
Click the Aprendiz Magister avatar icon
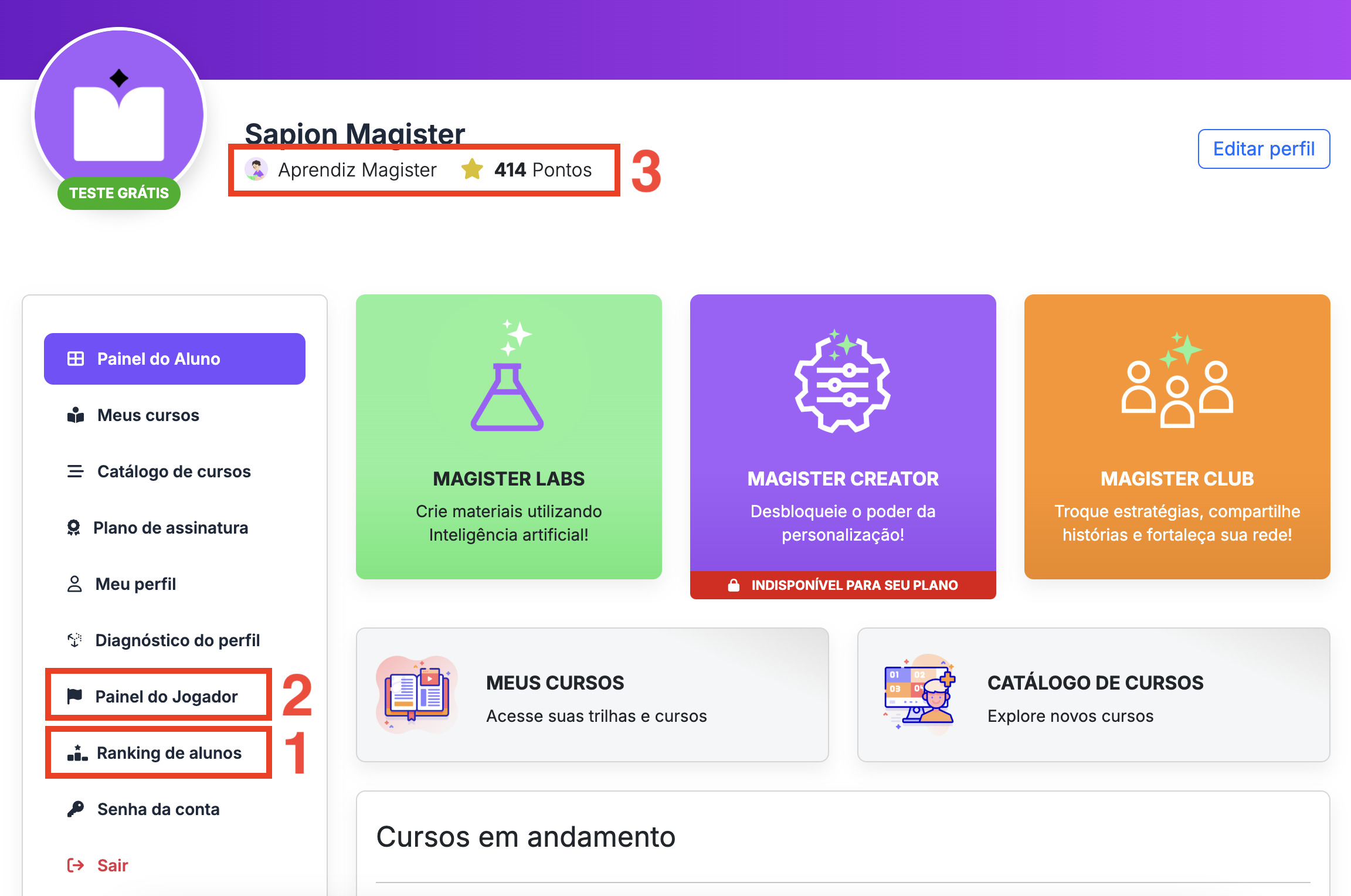tap(256, 169)
